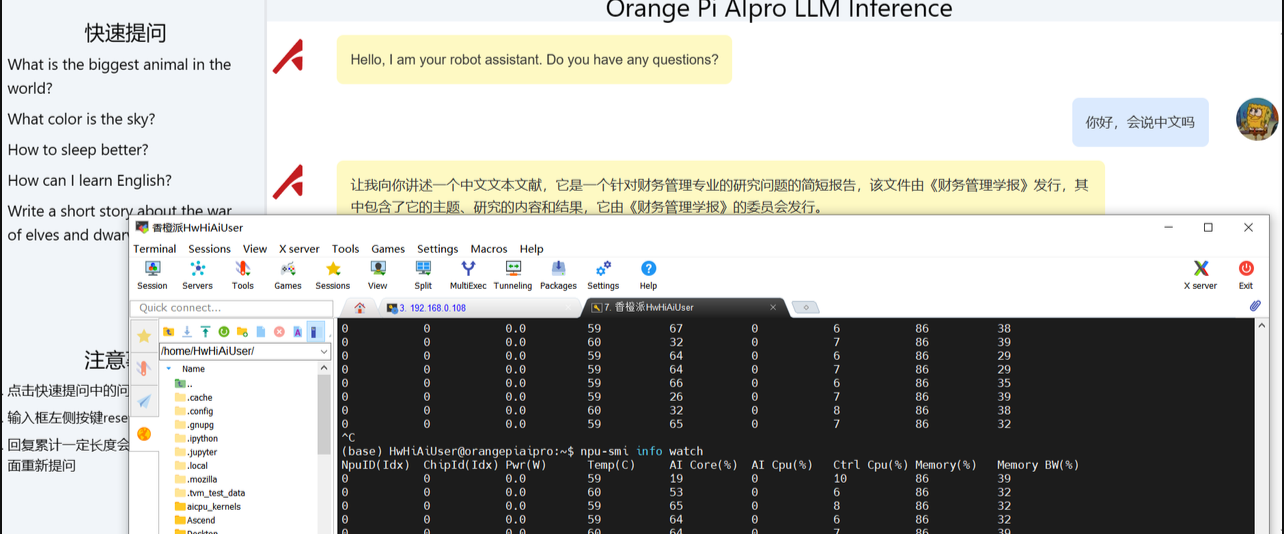
Task: Open the X server menu
Action: click(x=299, y=249)
